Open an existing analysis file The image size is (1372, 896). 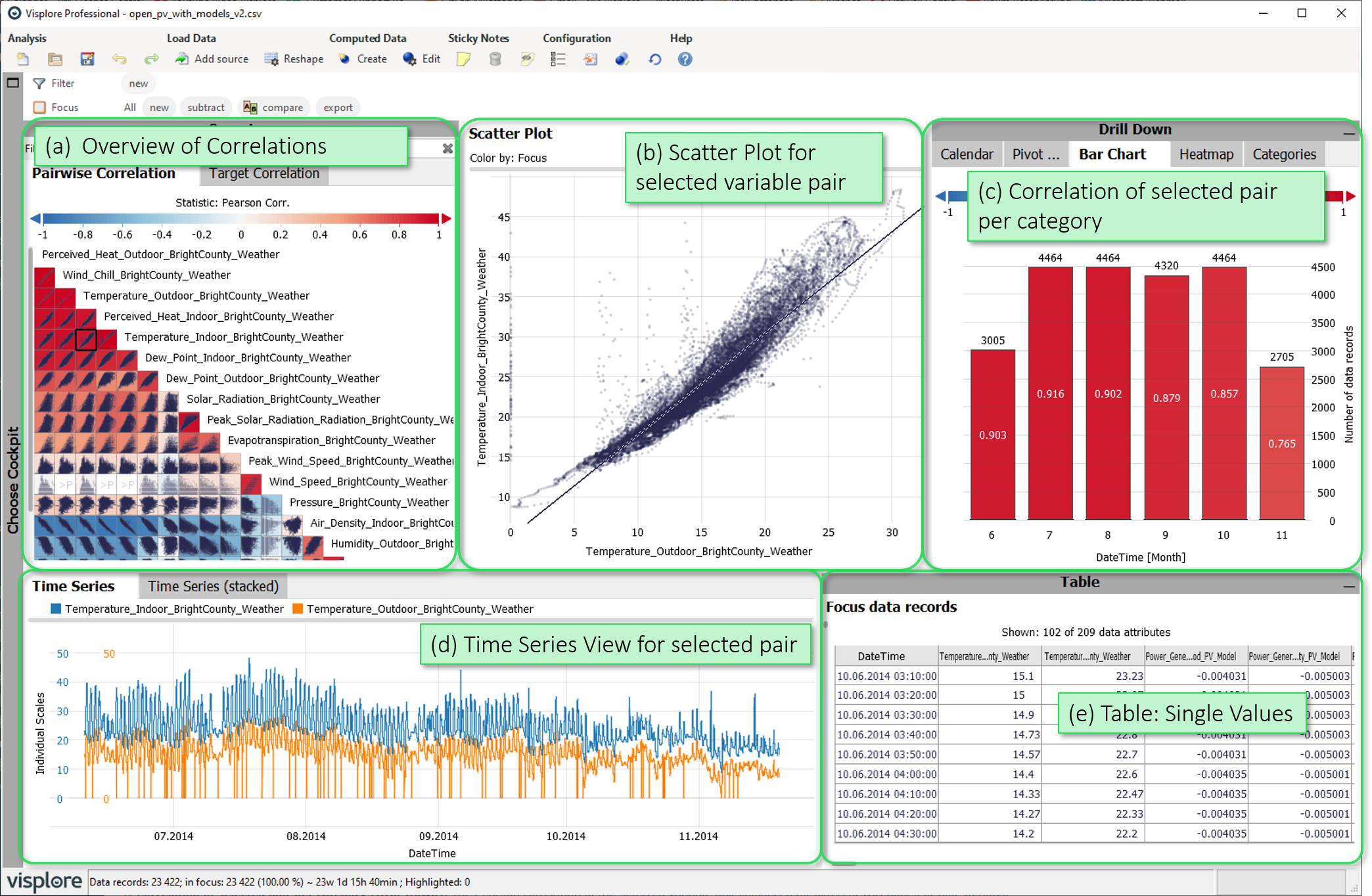[55, 59]
